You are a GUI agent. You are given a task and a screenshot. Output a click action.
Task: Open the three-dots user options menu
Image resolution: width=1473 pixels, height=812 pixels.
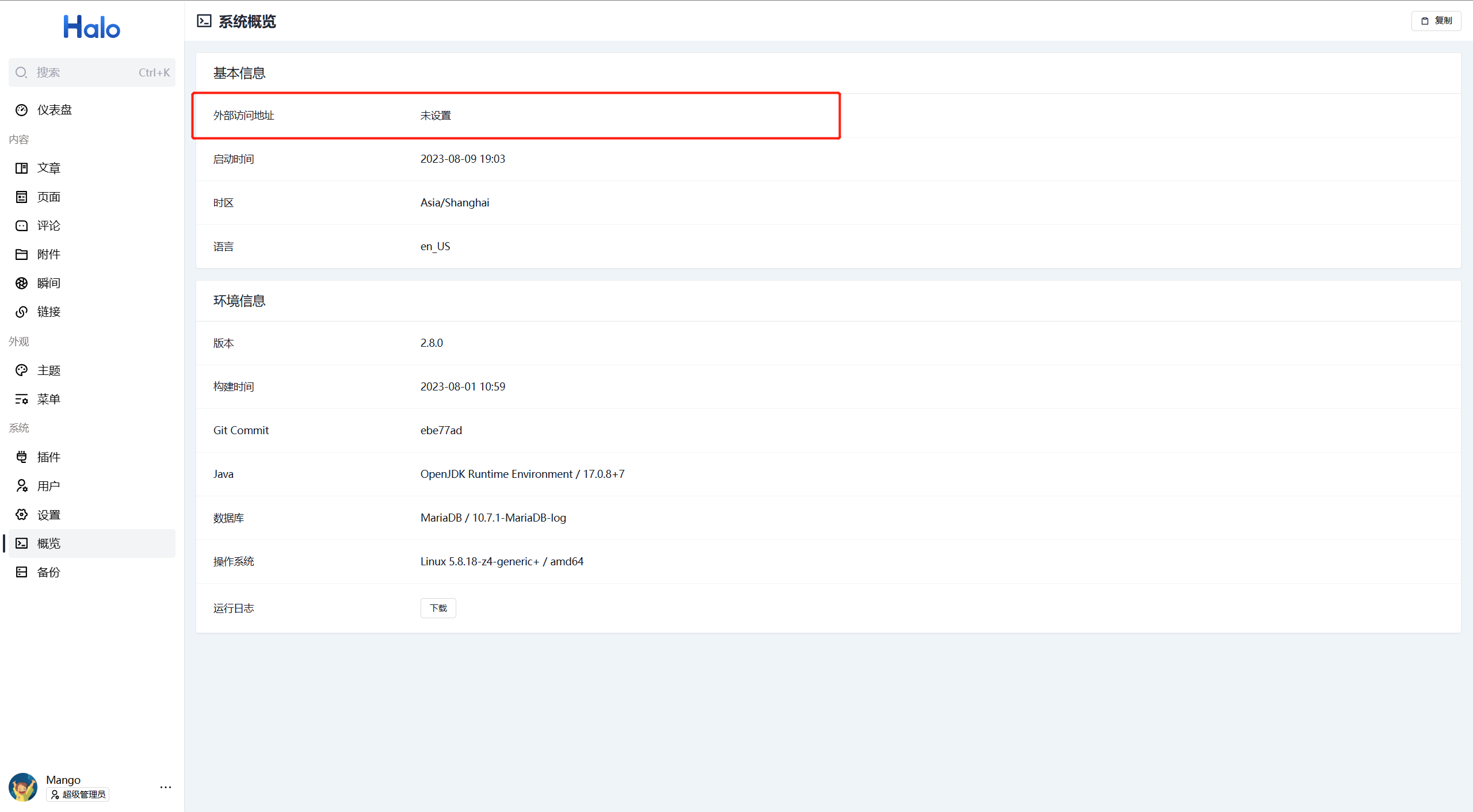click(x=166, y=787)
